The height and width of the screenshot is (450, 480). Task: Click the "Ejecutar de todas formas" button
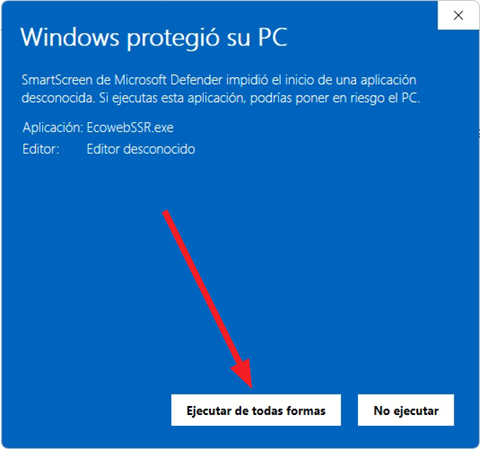[256, 410]
